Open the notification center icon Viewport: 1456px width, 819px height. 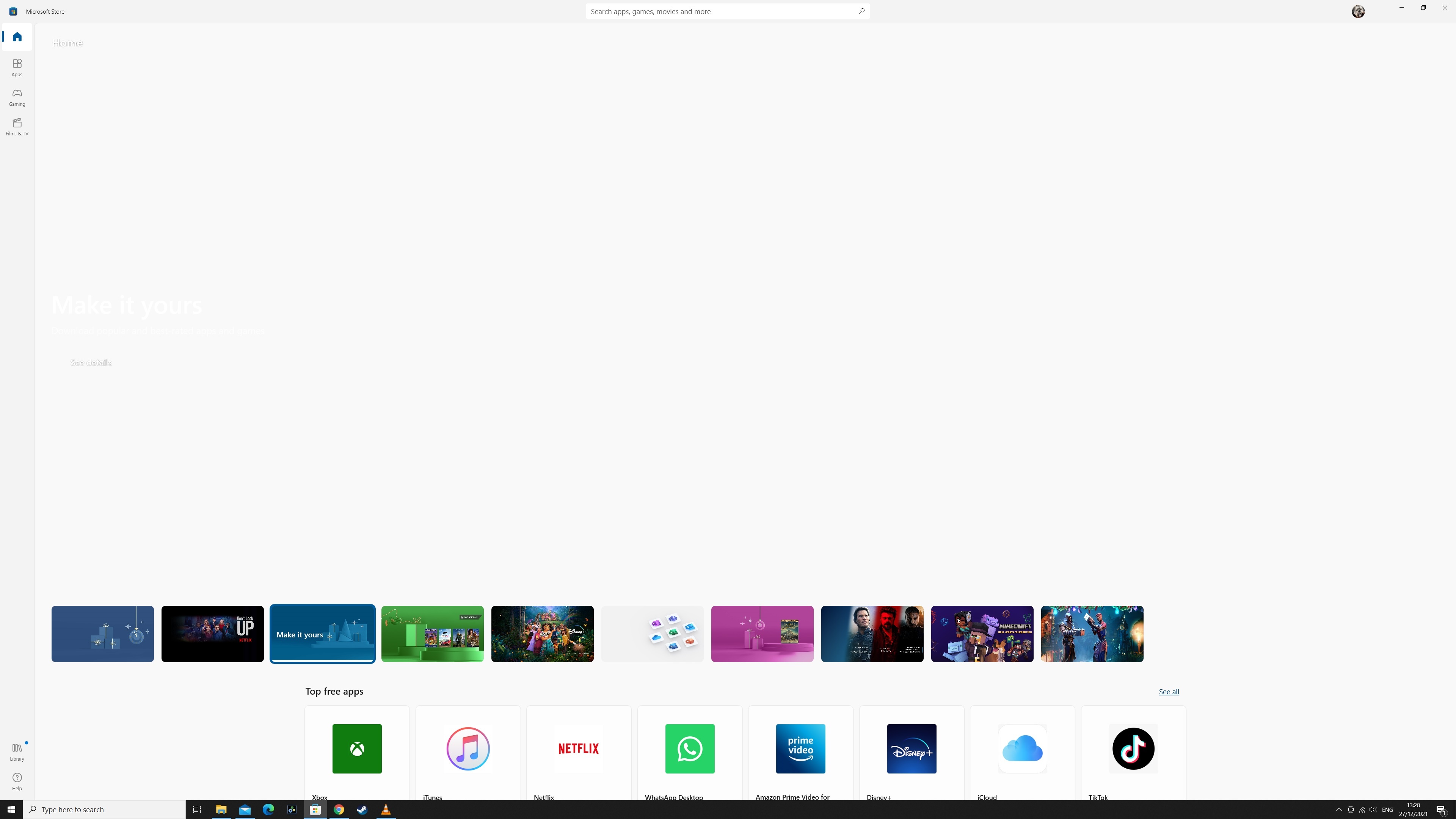tap(1441, 810)
